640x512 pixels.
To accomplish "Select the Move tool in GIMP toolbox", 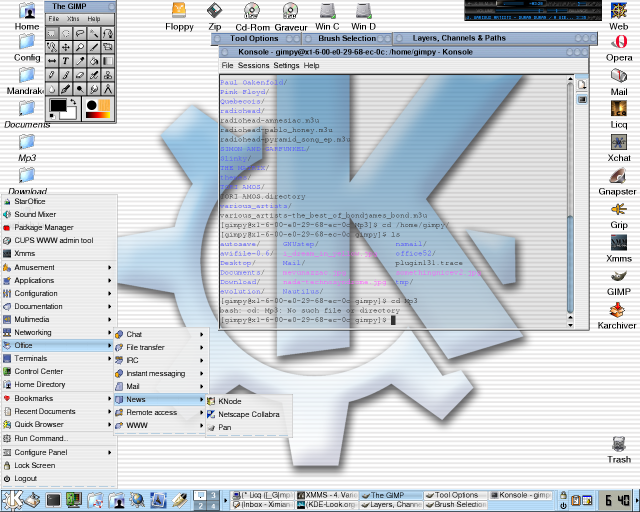I will (66, 47).
